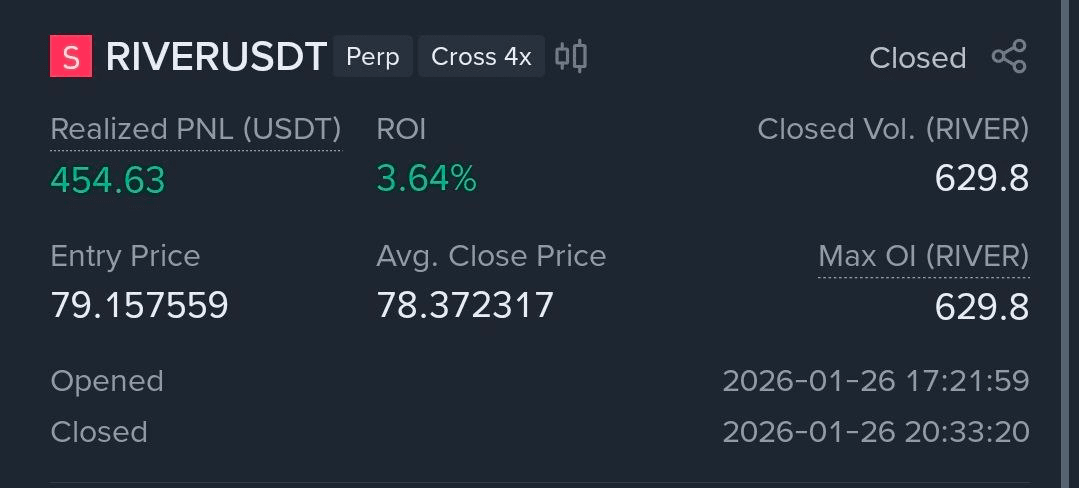1079x488 pixels.
Task: Click the ROI label
Action: coord(401,129)
